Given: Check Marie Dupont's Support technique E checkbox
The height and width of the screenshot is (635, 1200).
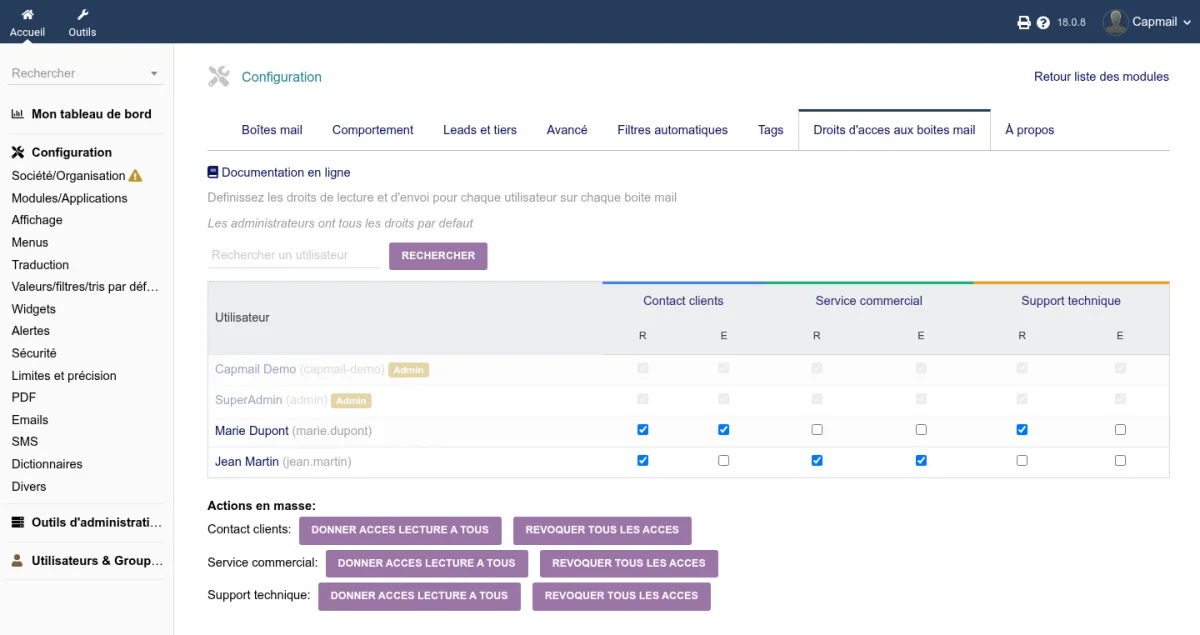Looking at the screenshot, I should coord(1120,430).
